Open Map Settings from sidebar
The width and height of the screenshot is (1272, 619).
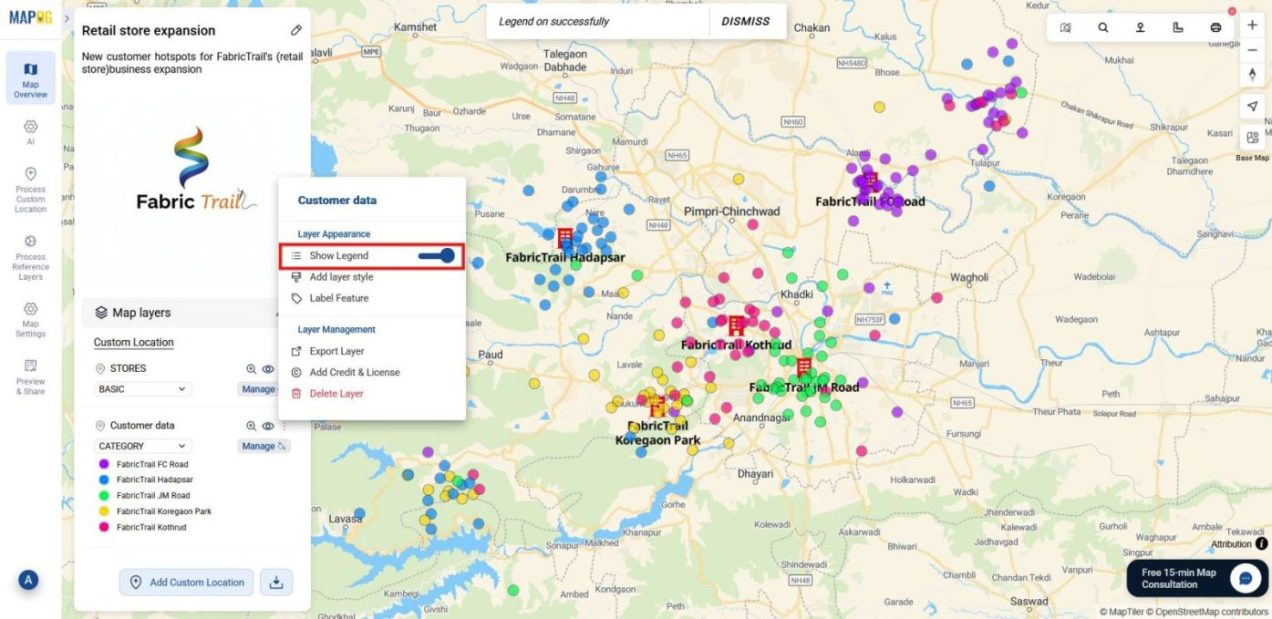point(30,315)
